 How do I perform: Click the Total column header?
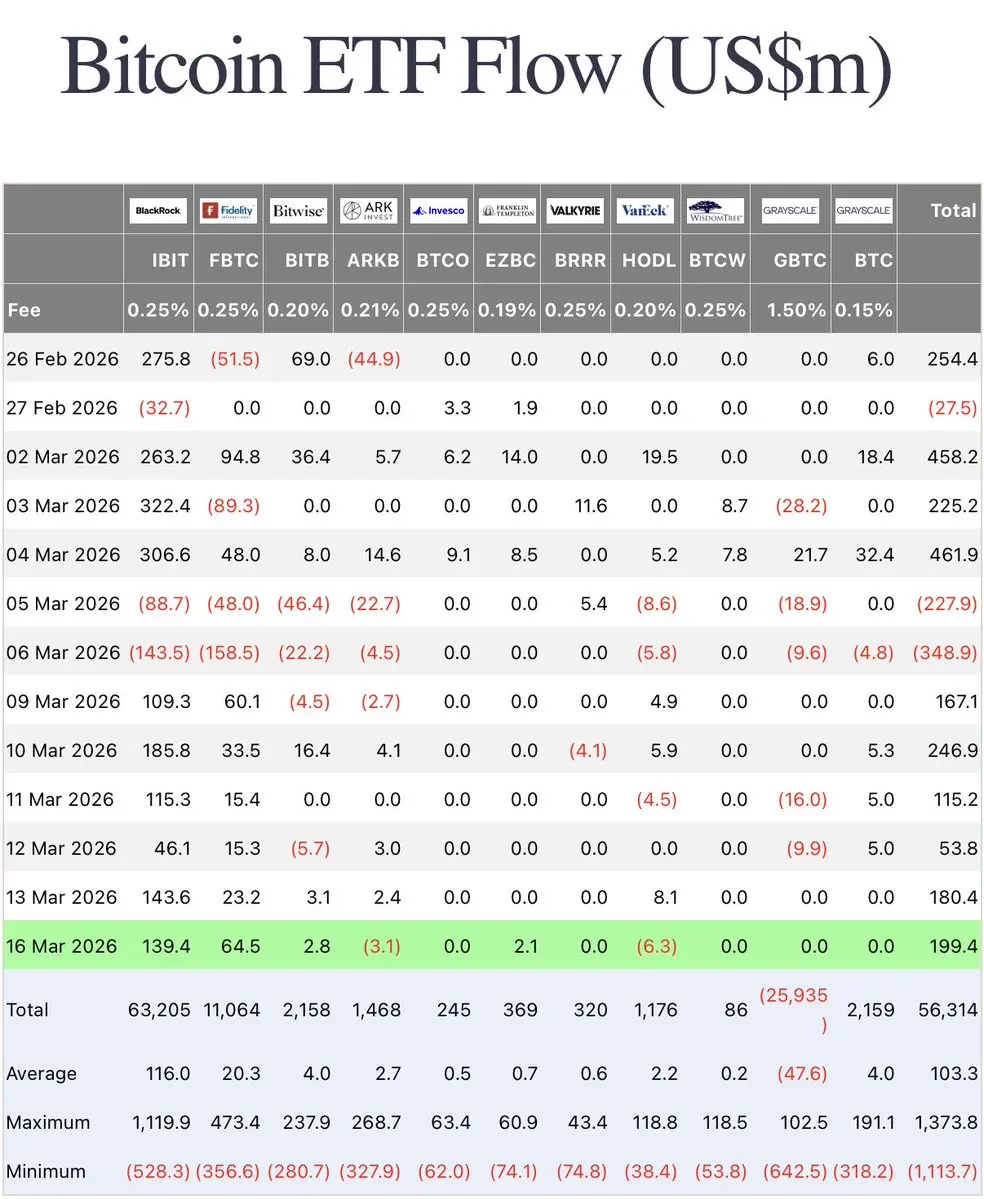click(x=953, y=210)
